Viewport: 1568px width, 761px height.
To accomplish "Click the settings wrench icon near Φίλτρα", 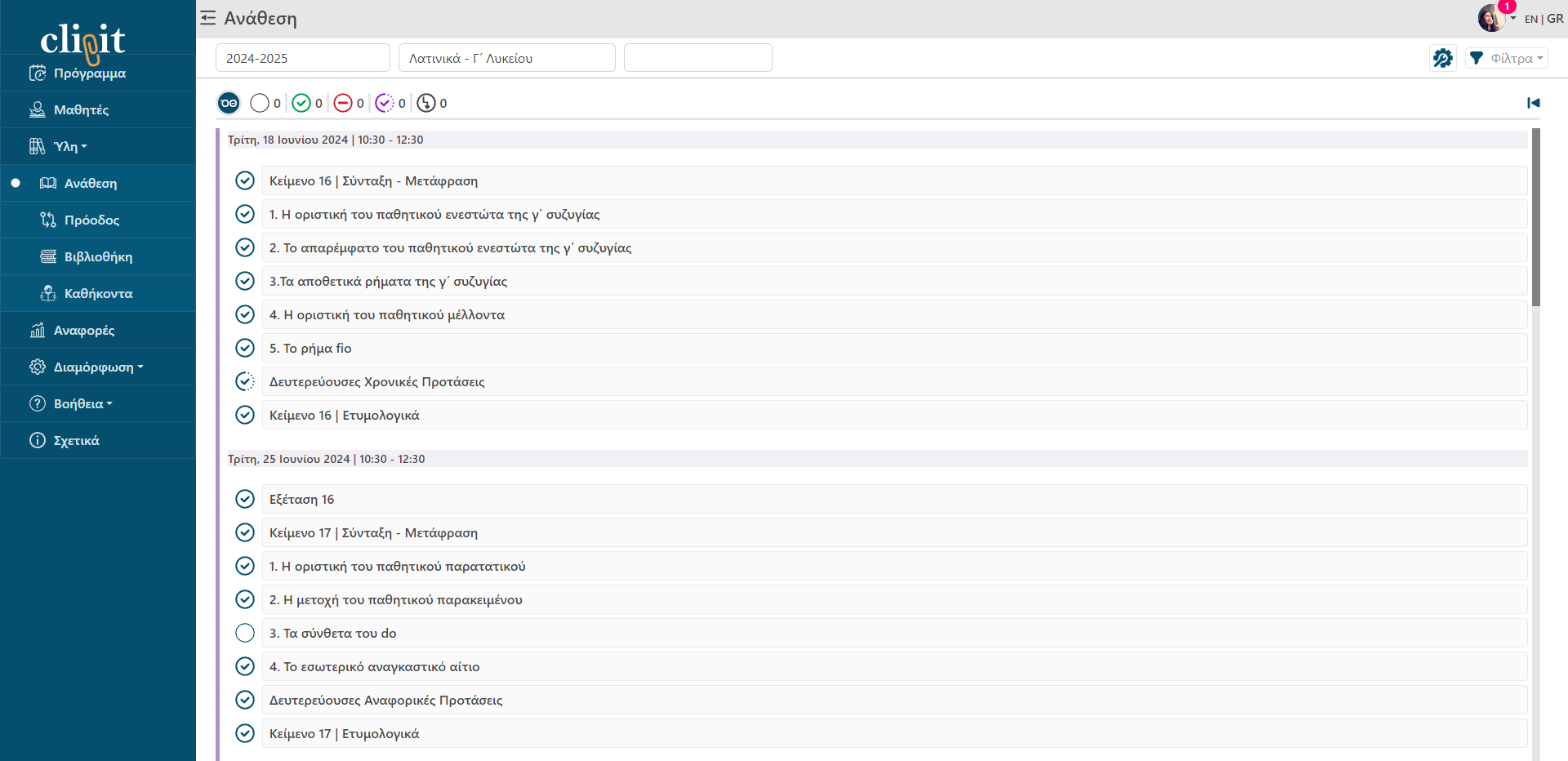I will (x=1442, y=58).
